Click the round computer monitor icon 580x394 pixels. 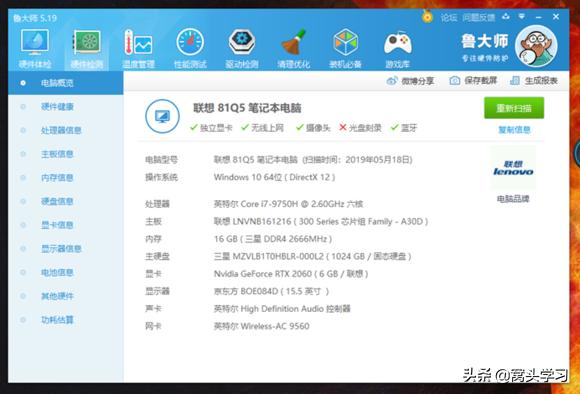(162, 116)
